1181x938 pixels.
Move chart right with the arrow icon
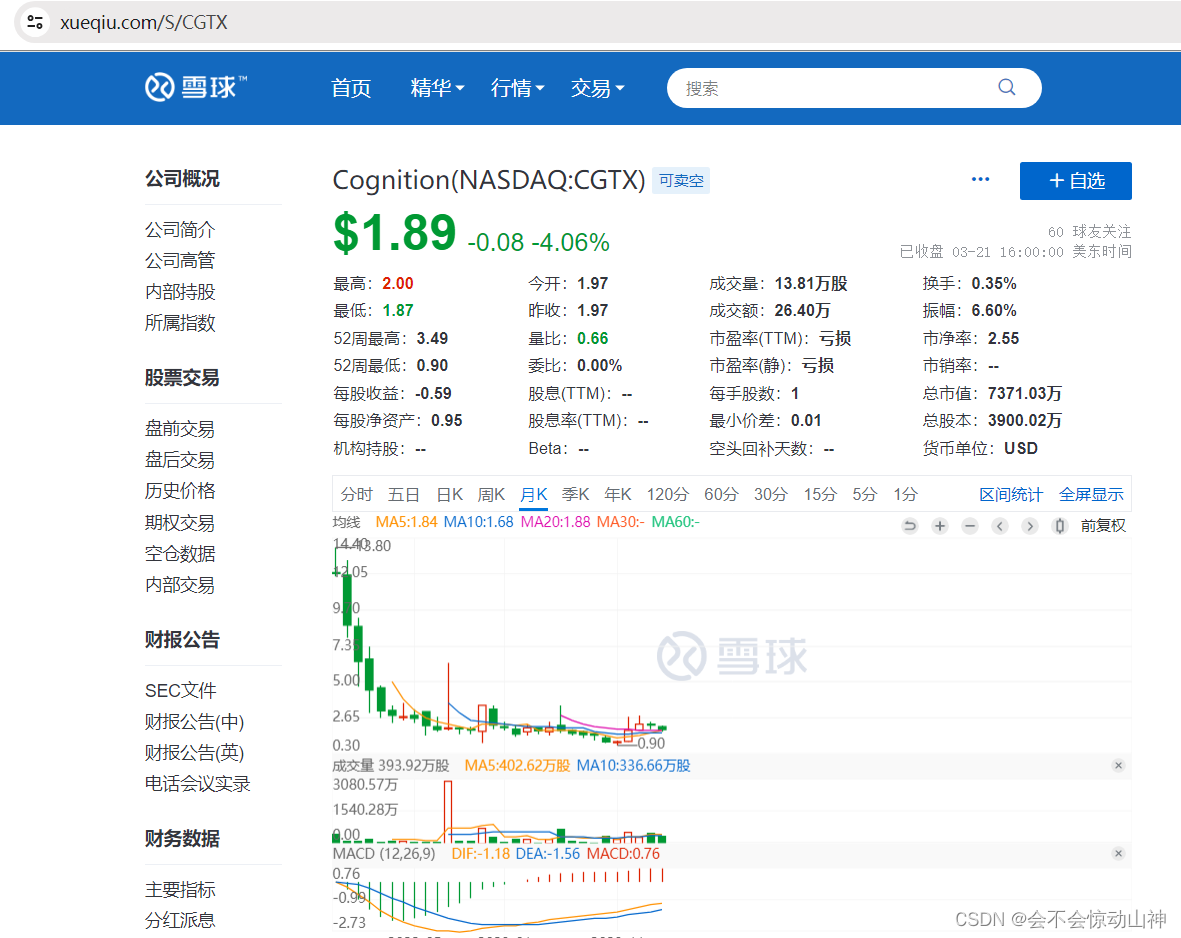pos(1030,526)
